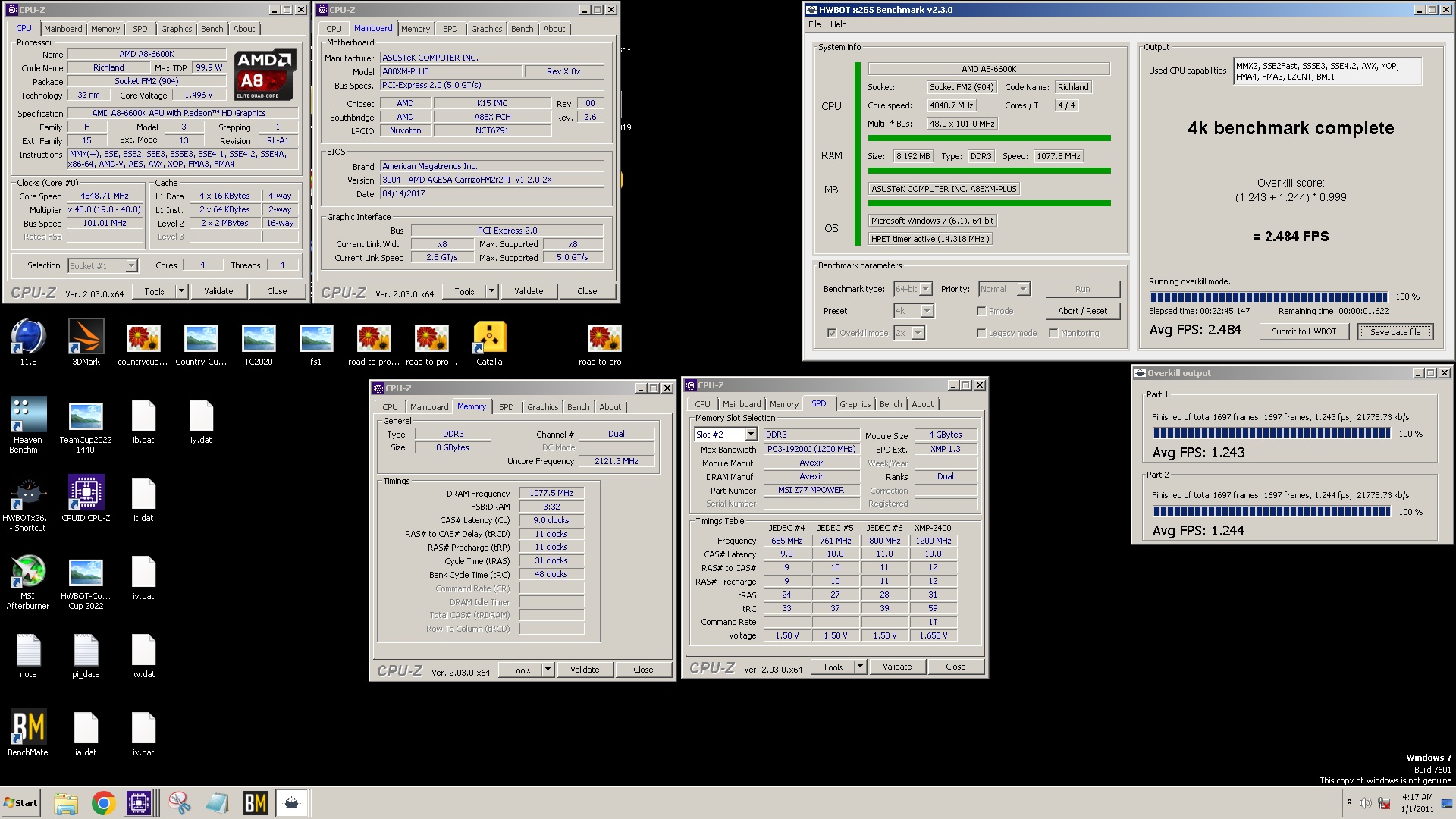Click the AMD A8 processor logo
The height and width of the screenshot is (819, 1456).
tap(264, 75)
